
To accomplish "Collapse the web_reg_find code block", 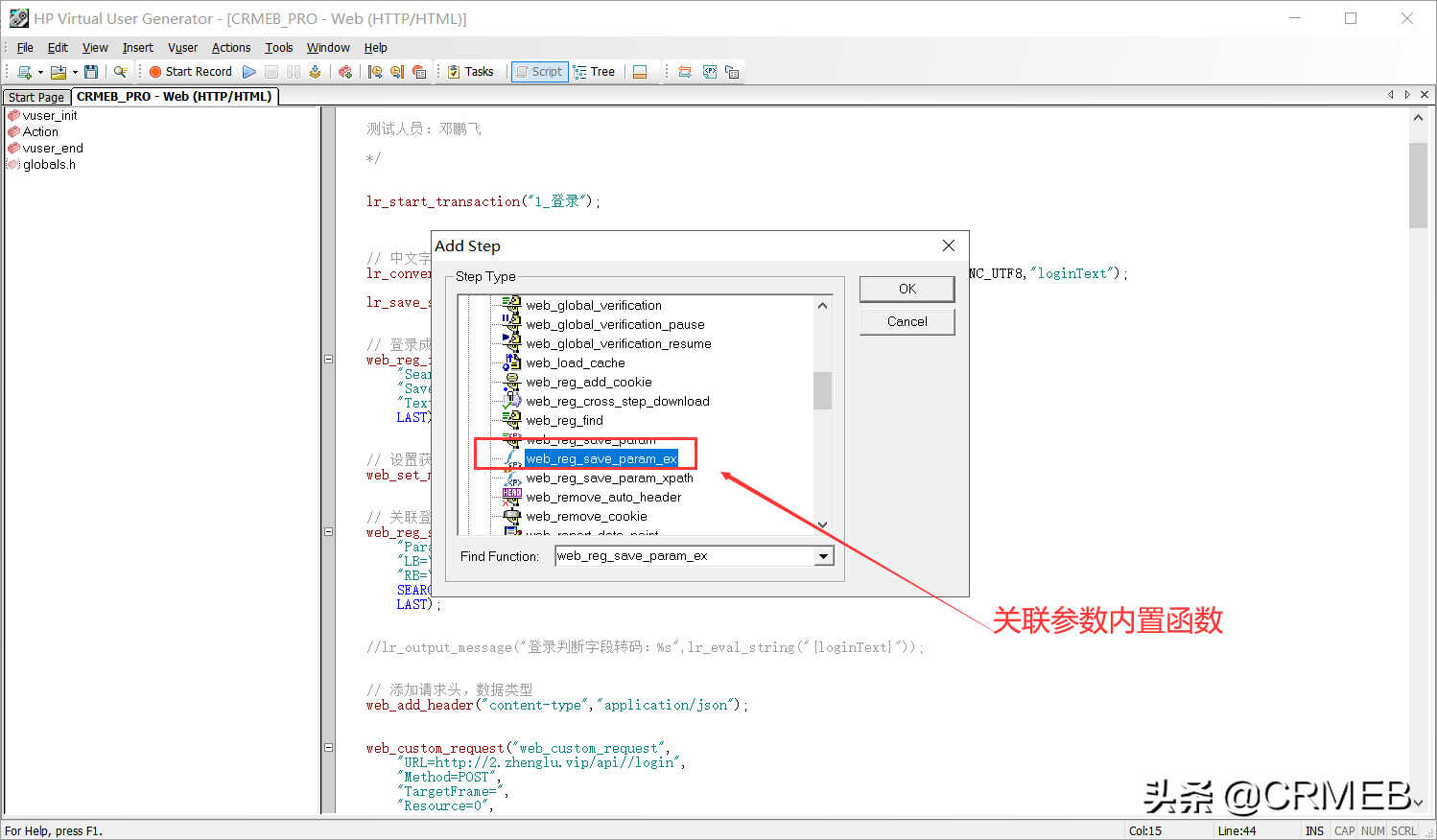I will (328, 360).
